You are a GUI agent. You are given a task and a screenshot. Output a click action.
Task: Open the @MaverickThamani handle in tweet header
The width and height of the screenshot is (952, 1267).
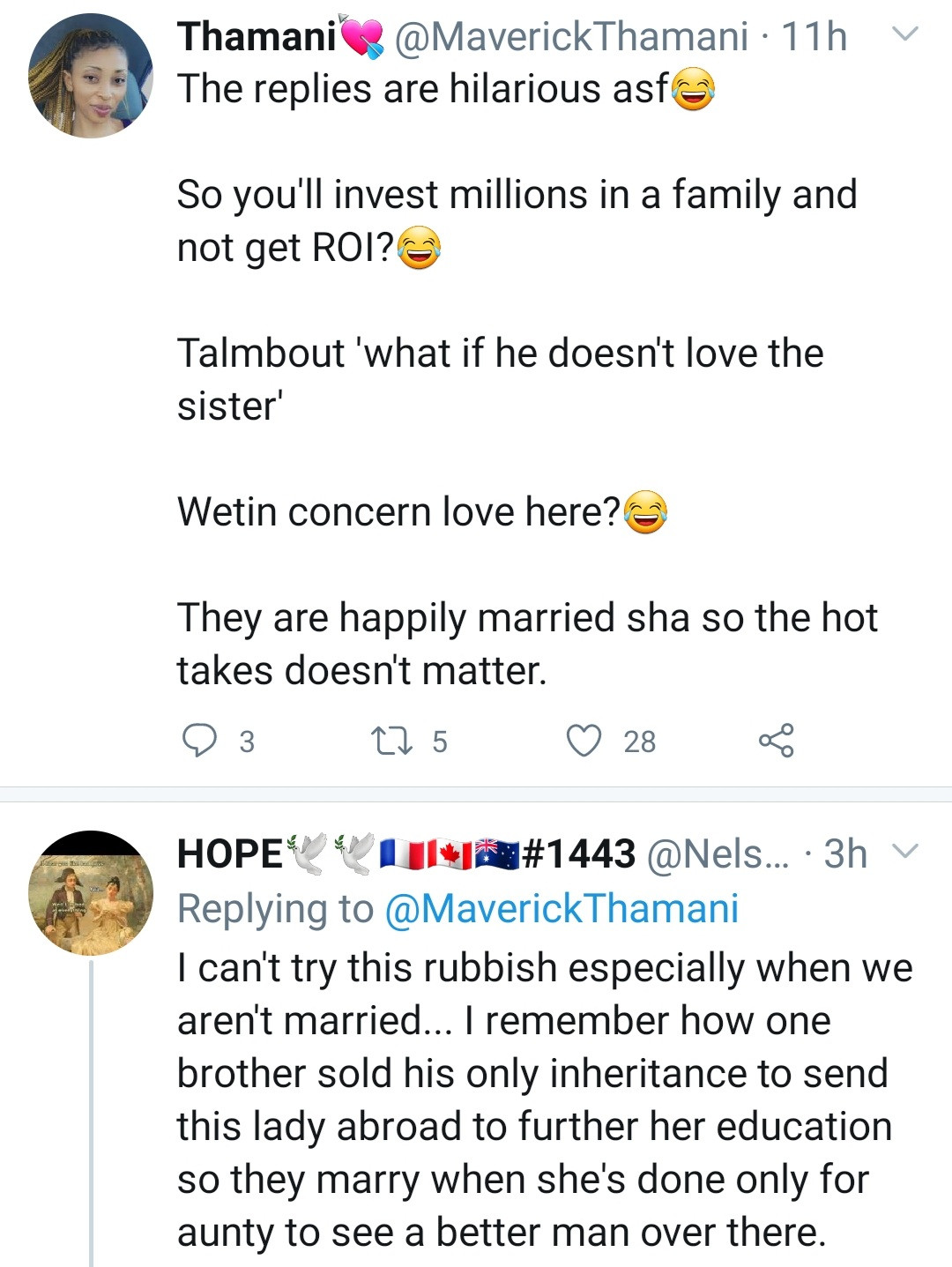[571, 37]
